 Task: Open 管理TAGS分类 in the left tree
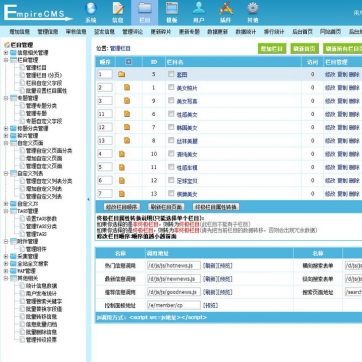pos(41,226)
